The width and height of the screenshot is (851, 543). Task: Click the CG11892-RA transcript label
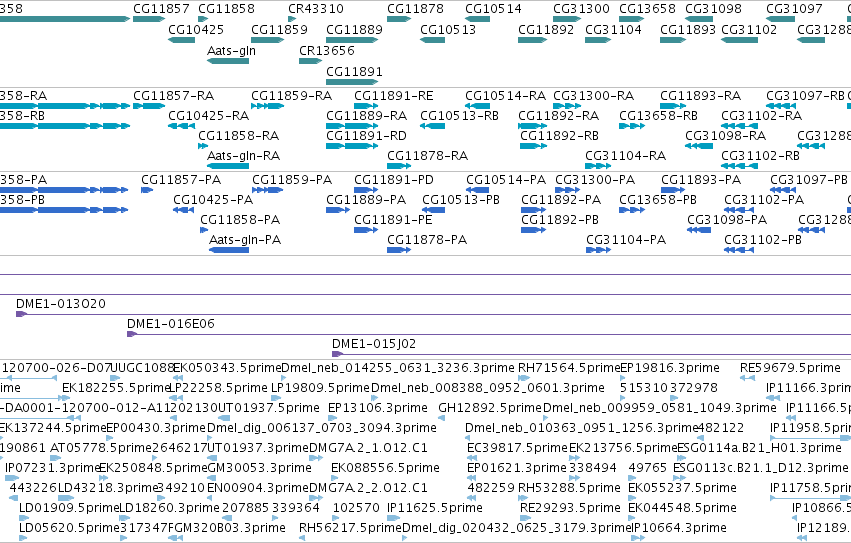[558, 116]
